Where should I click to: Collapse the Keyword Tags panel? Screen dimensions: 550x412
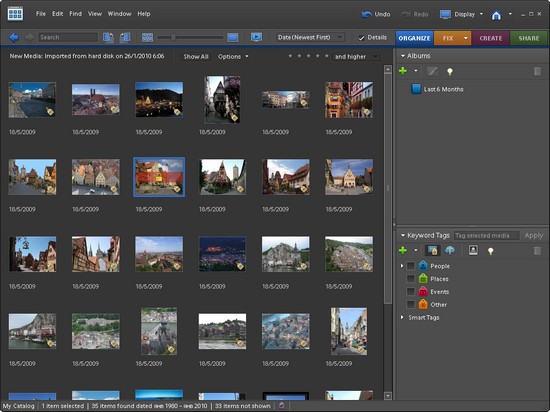click(x=403, y=235)
